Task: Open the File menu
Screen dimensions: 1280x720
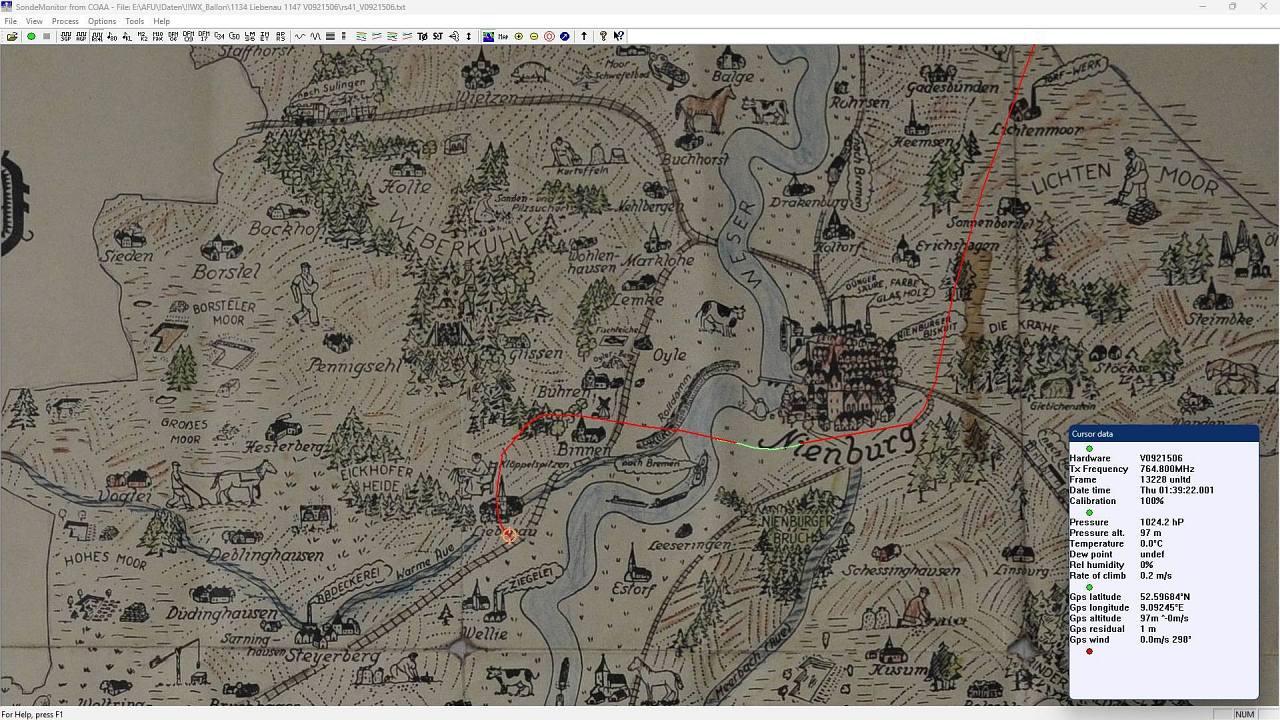Action: (x=10, y=21)
